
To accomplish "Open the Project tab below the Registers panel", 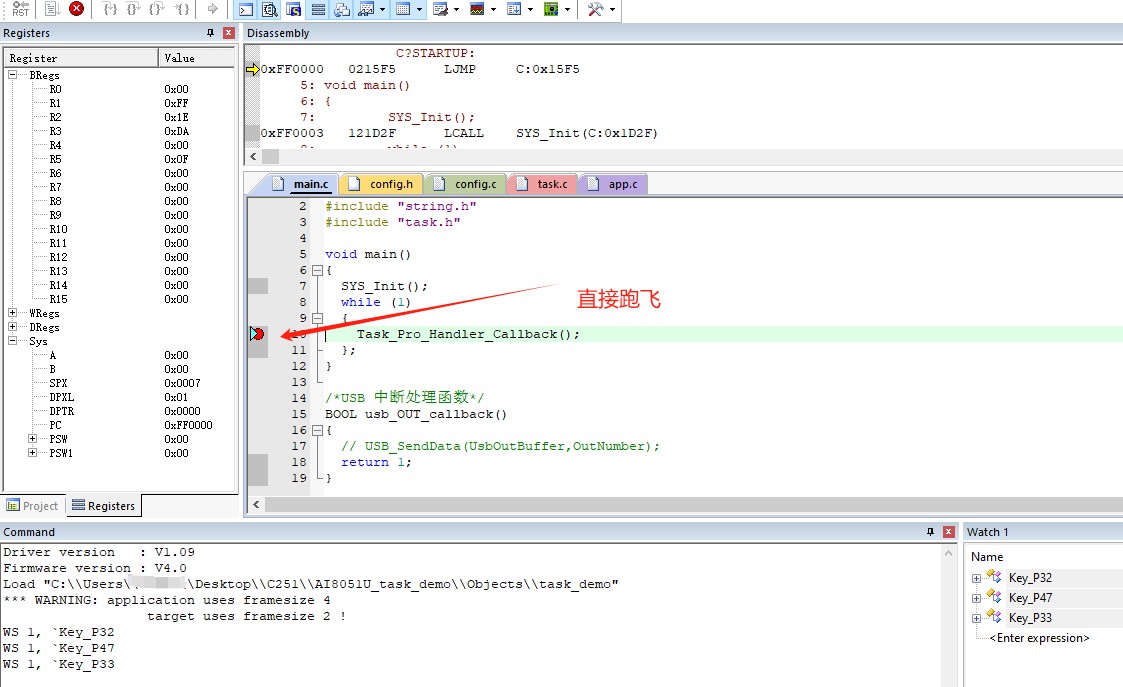I will pos(32,506).
